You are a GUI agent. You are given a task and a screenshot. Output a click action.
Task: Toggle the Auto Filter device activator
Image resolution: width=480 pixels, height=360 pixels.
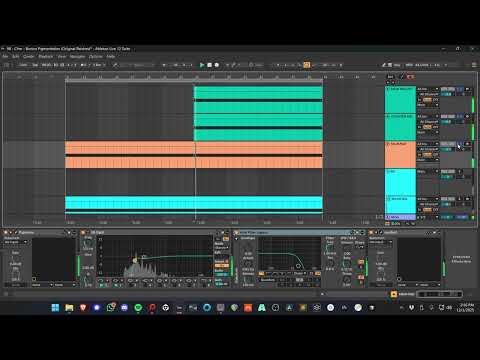[x=236, y=232]
